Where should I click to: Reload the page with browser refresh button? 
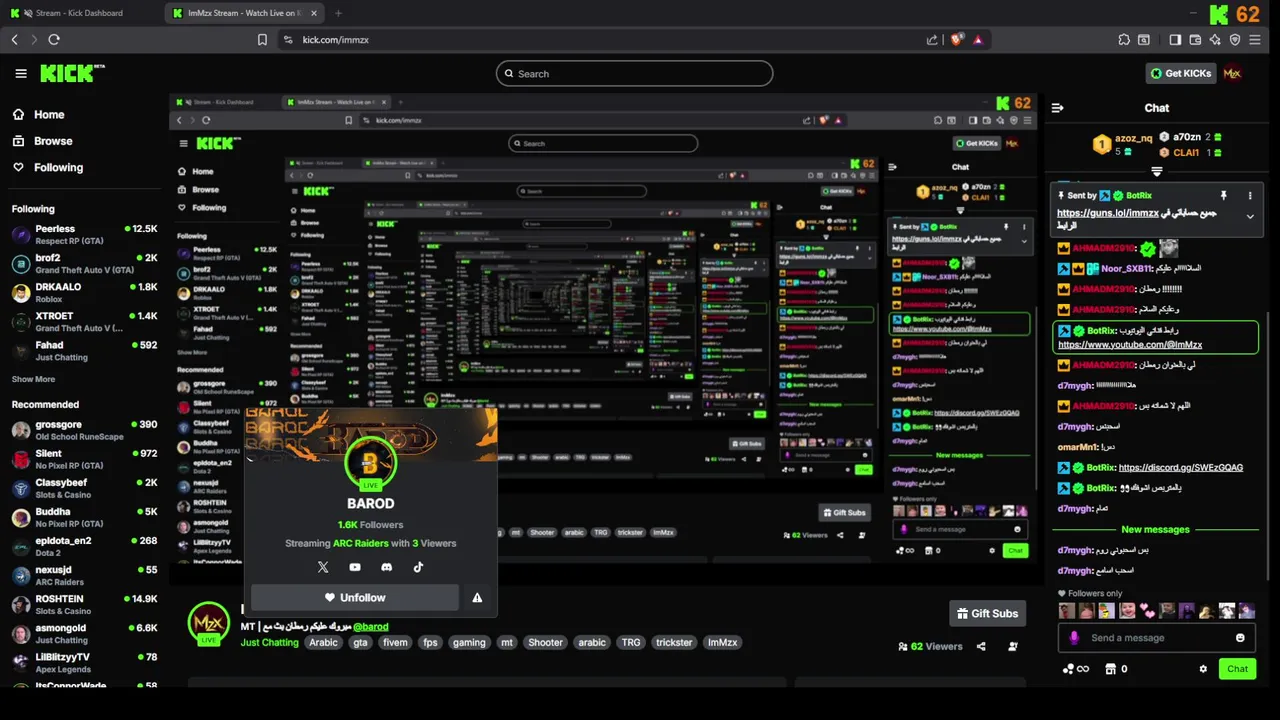[x=54, y=40]
